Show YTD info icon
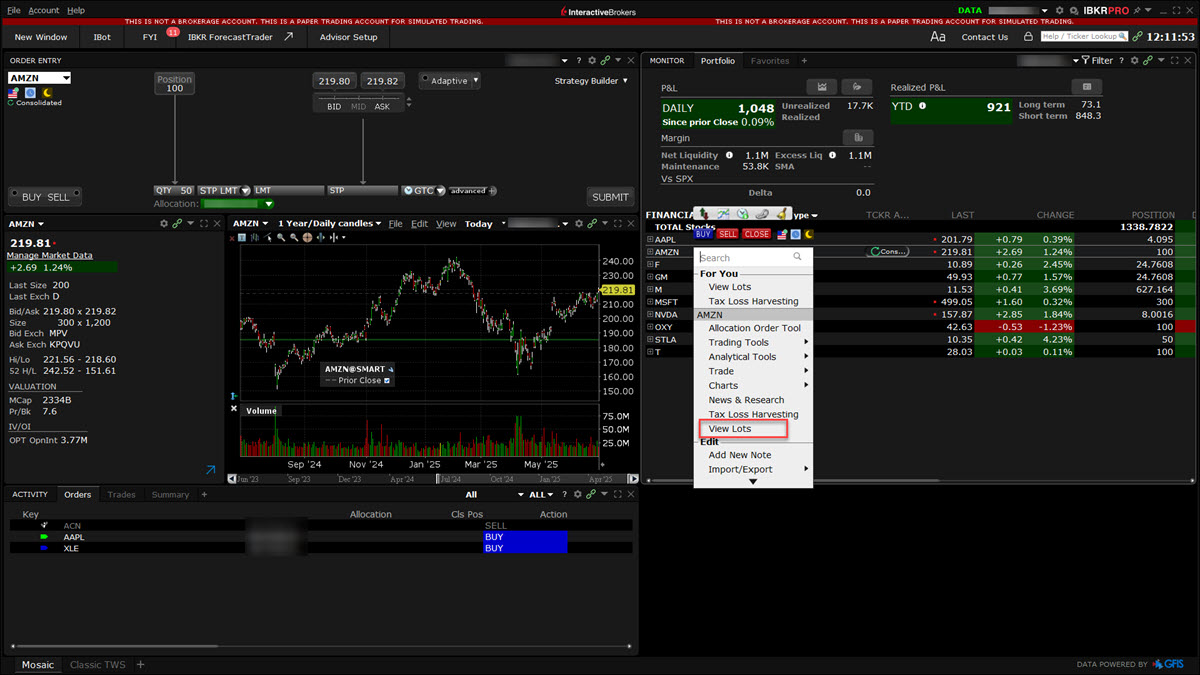This screenshot has width=1200, height=675. 922,106
